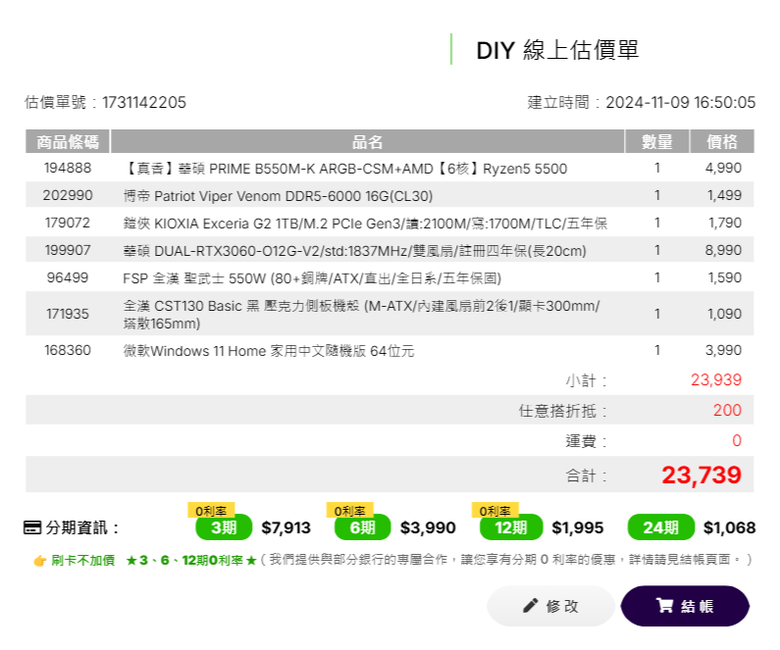
Task: Click the DIY 線上估價單 title
Action: click(x=558, y=50)
